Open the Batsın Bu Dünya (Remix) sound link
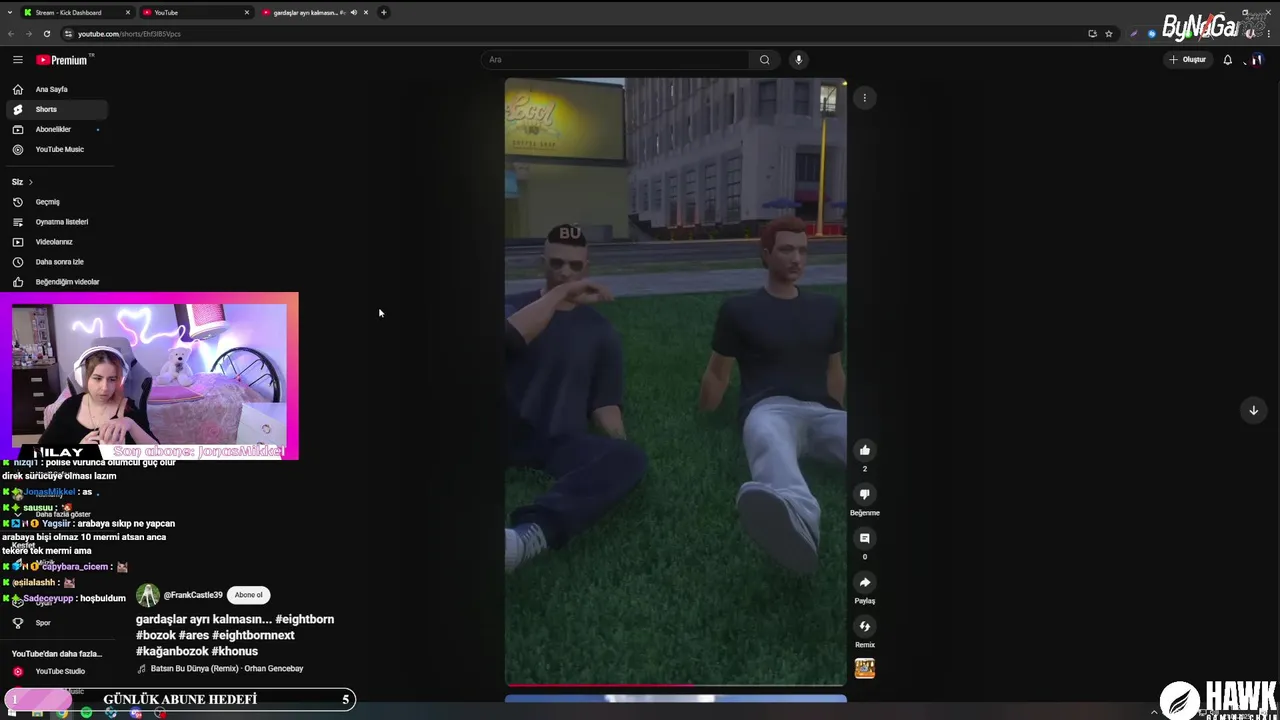1280x720 pixels. coord(225,669)
